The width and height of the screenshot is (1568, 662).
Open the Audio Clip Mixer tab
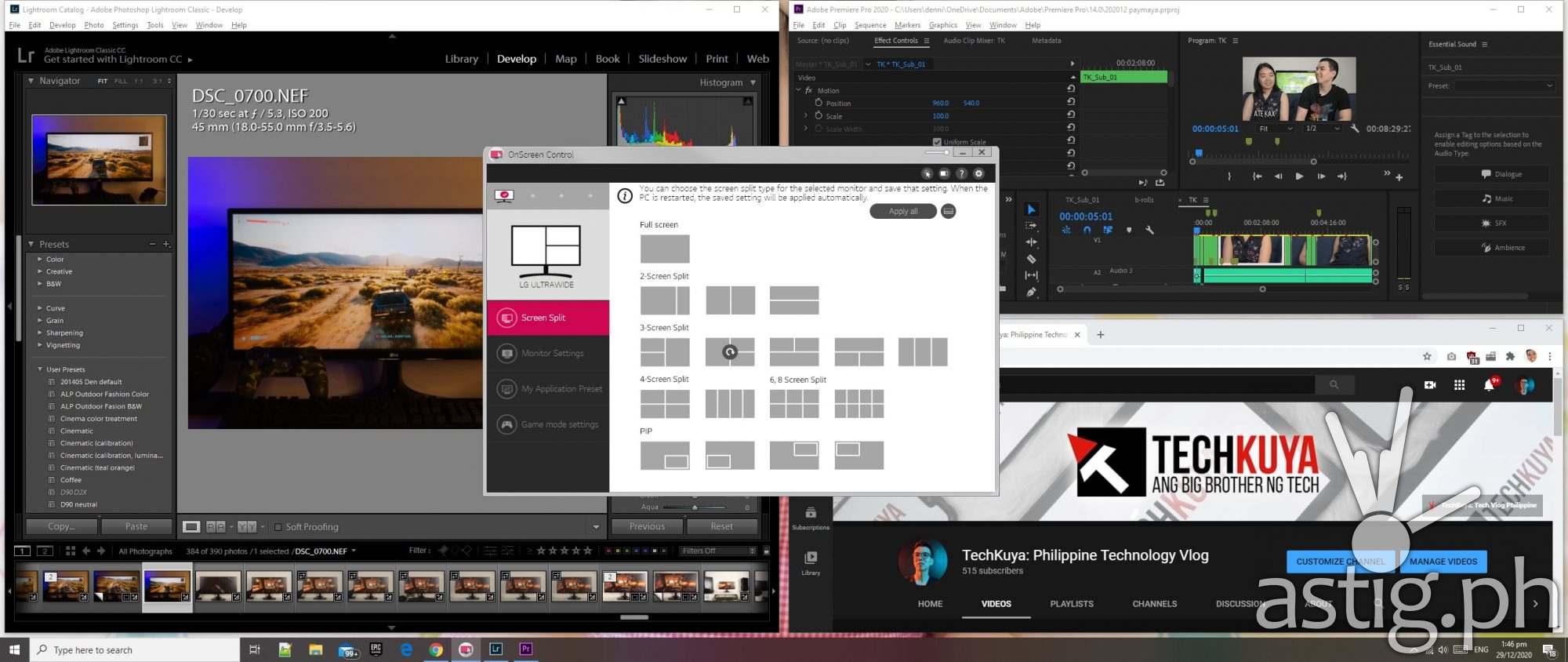coord(974,41)
